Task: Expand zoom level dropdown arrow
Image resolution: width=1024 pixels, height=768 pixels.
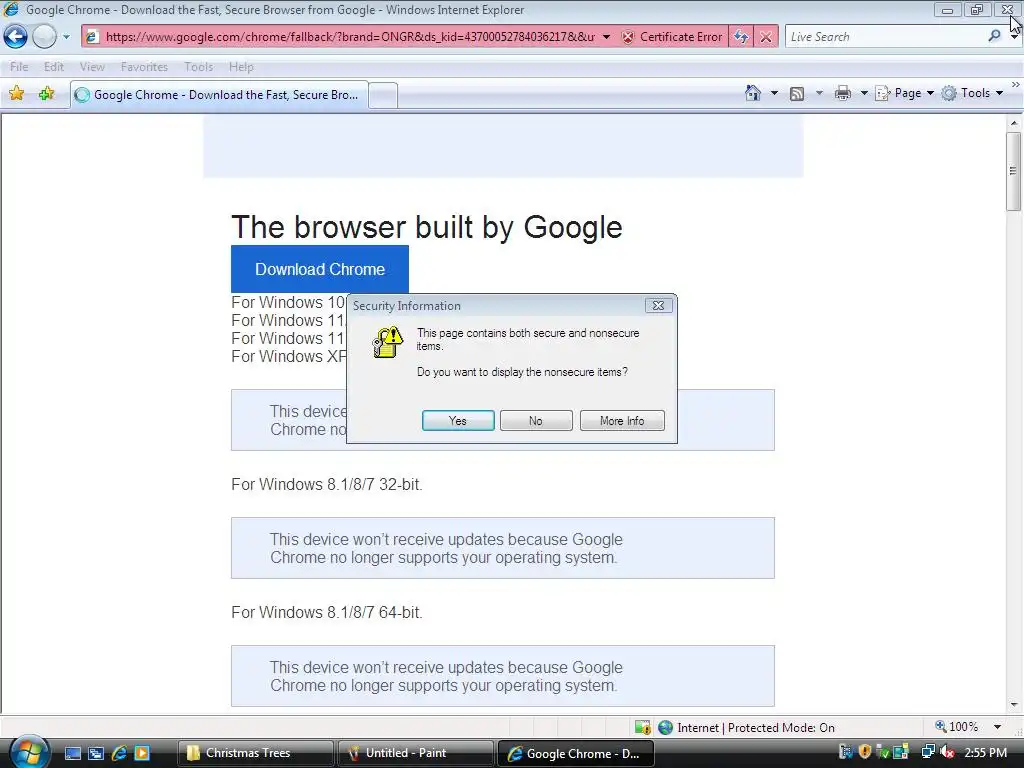Action: [997, 727]
